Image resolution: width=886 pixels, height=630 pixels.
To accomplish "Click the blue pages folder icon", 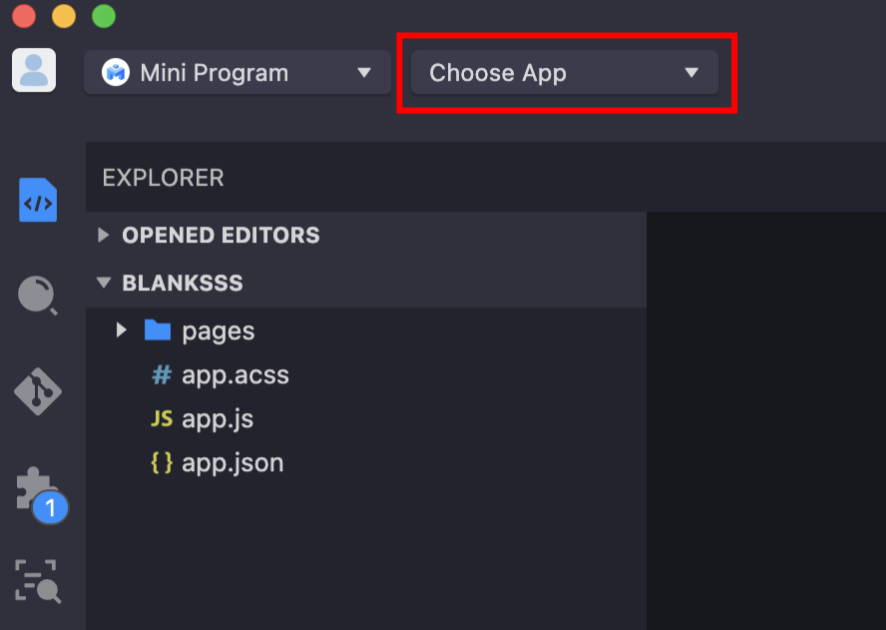I will [x=158, y=331].
